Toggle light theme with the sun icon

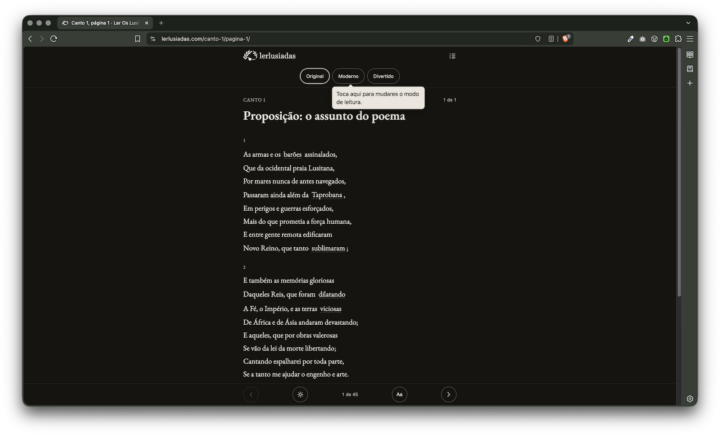coord(300,395)
